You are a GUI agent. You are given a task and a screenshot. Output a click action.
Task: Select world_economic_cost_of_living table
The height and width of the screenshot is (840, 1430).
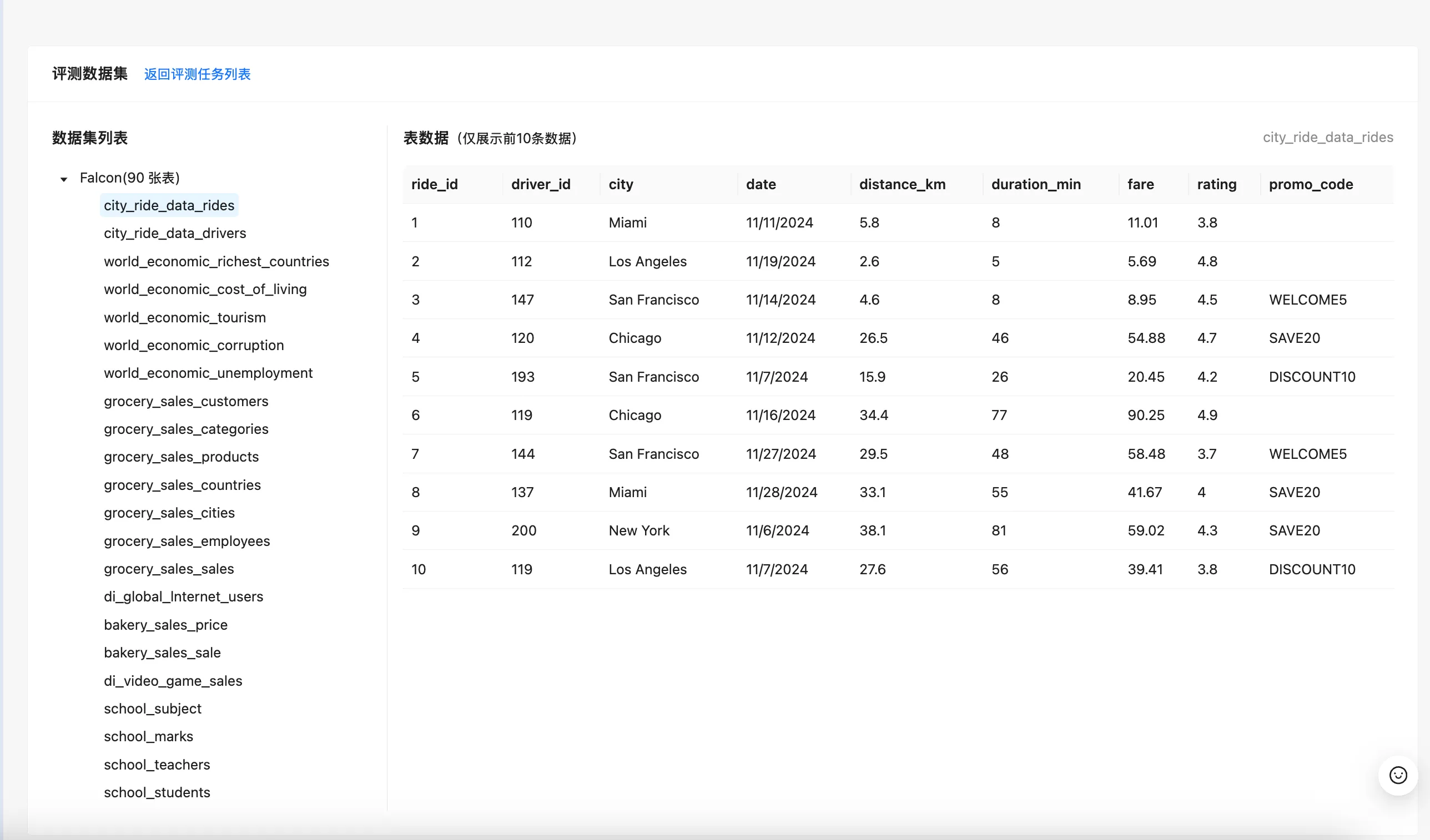pos(205,289)
